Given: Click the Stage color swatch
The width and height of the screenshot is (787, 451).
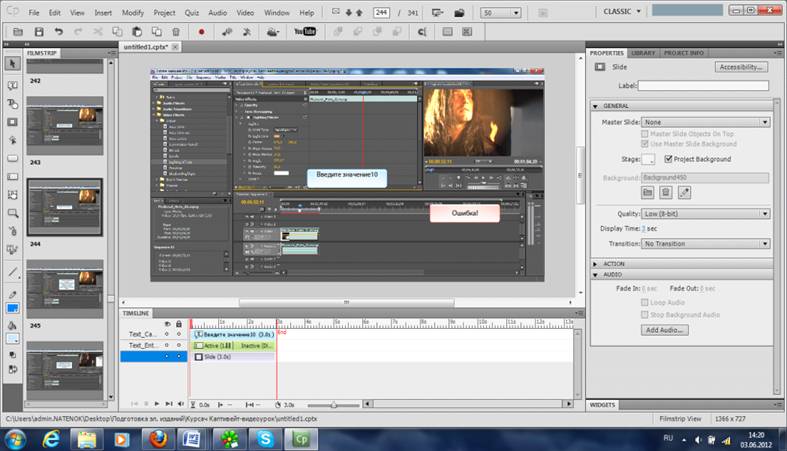Looking at the screenshot, I should pos(648,159).
